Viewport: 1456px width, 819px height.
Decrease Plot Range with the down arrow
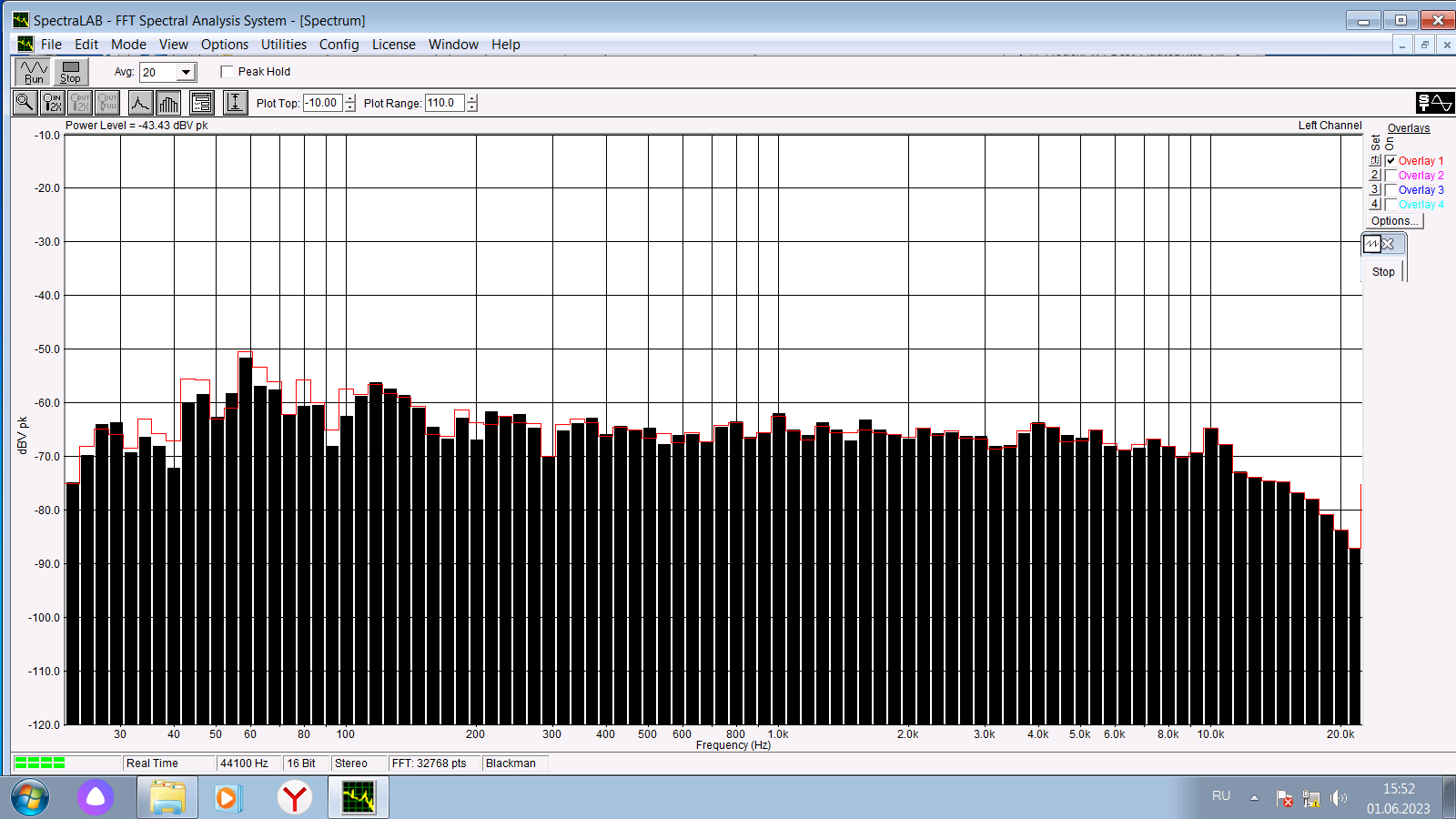coord(471,107)
